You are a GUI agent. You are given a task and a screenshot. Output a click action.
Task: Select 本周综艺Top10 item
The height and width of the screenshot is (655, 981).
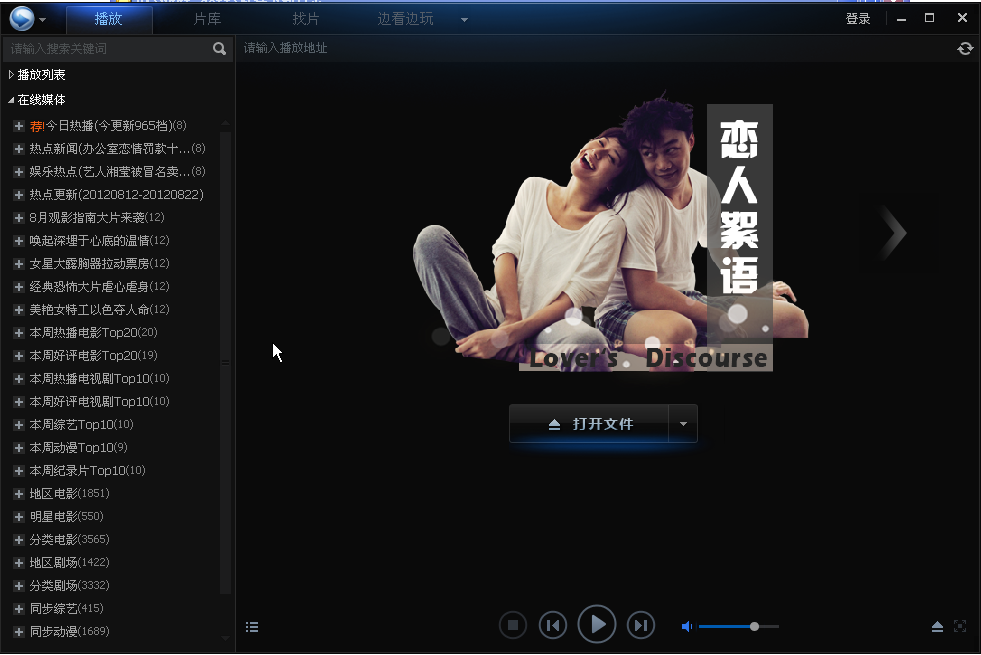81,424
